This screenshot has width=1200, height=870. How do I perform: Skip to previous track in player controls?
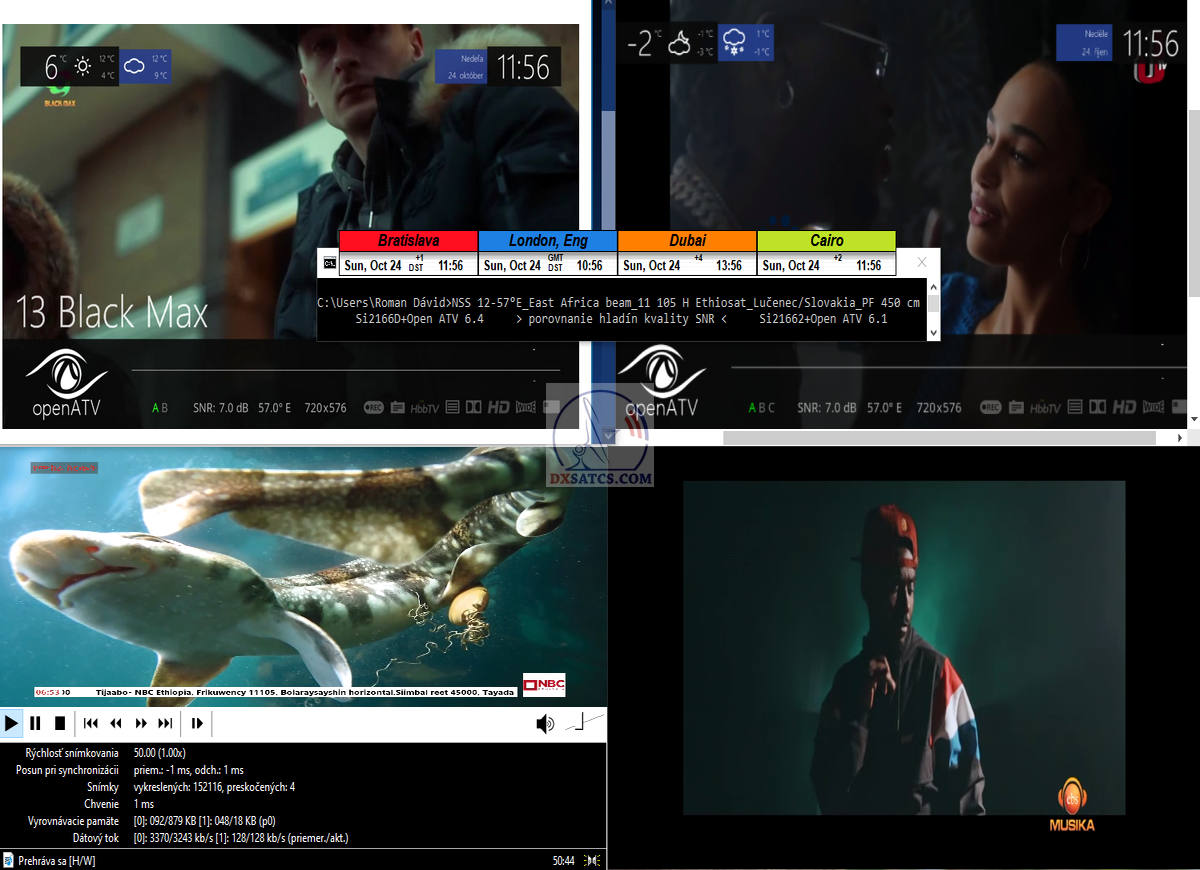[90, 723]
